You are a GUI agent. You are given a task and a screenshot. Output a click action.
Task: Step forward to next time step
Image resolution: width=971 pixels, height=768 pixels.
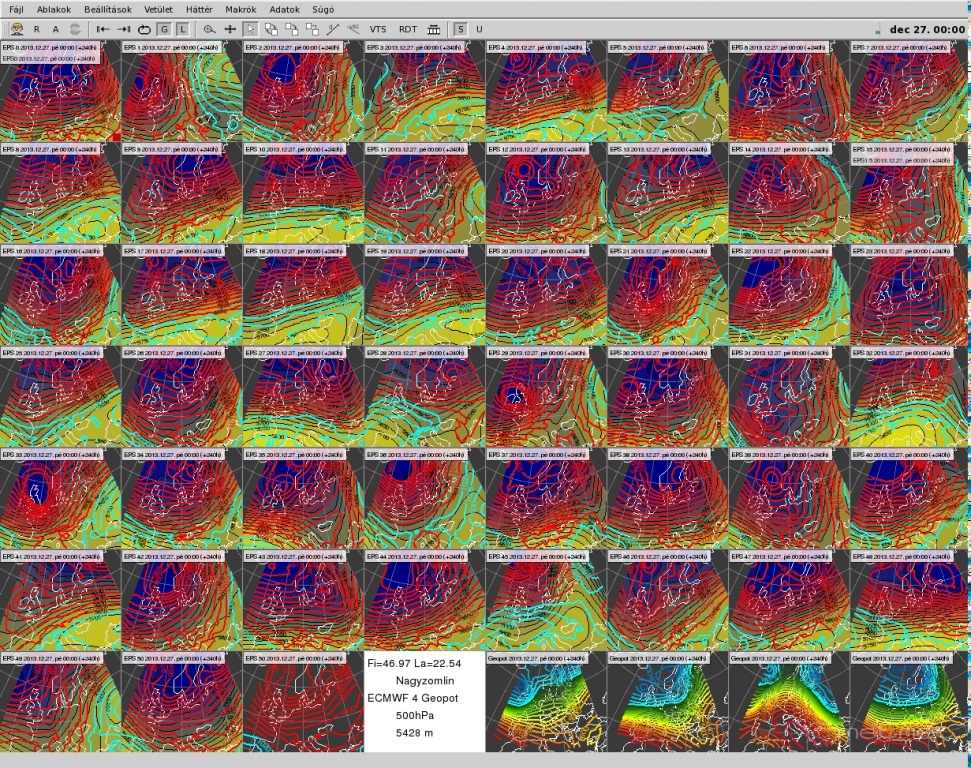click(x=124, y=30)
